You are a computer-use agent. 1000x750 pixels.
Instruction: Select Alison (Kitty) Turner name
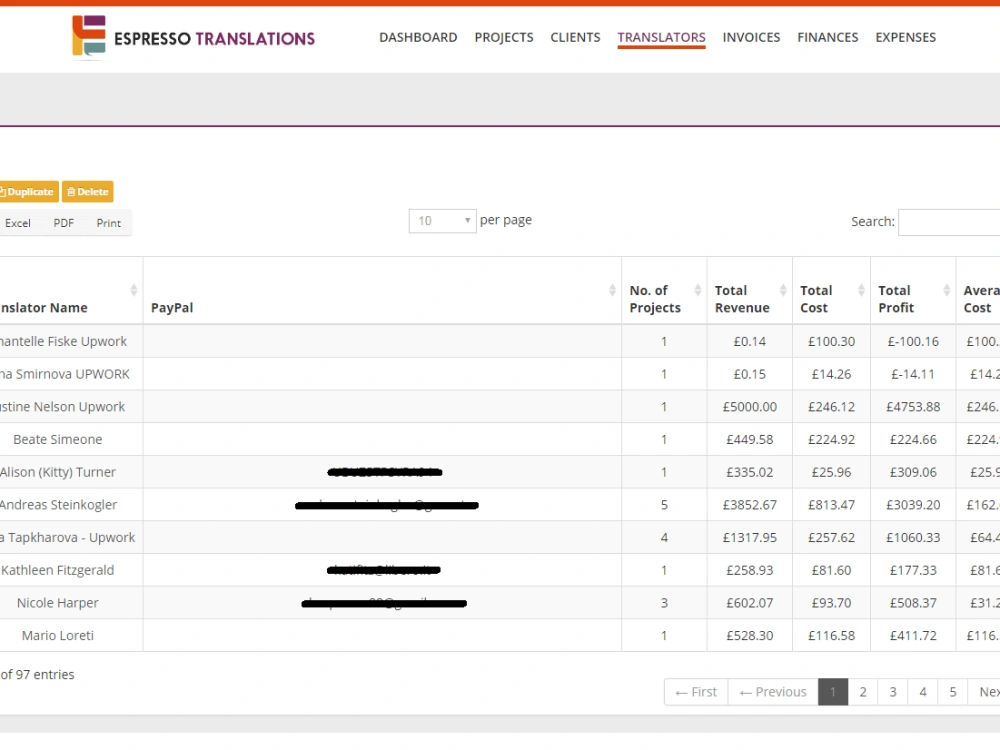coord(57,472)
